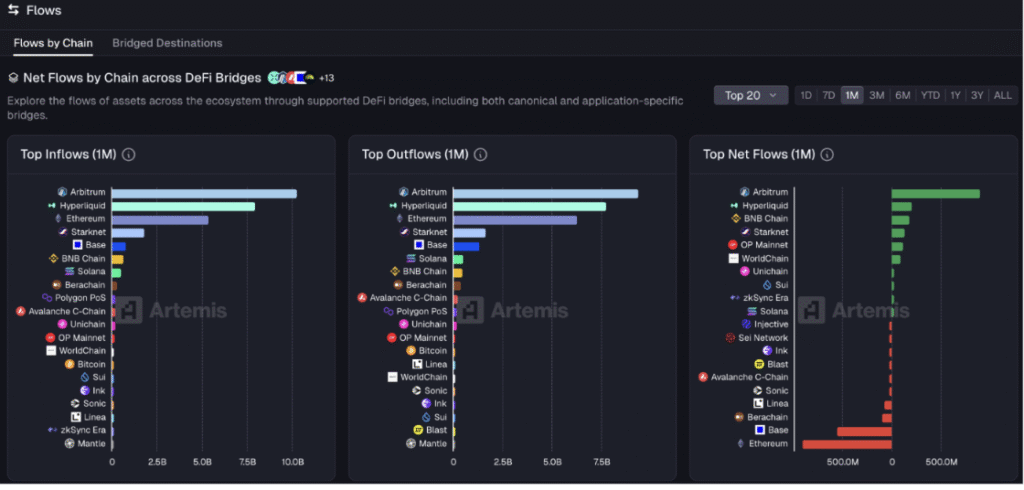Click Solana icon in Top Inflows chart

pyautogui.click(x=70, y=271)
